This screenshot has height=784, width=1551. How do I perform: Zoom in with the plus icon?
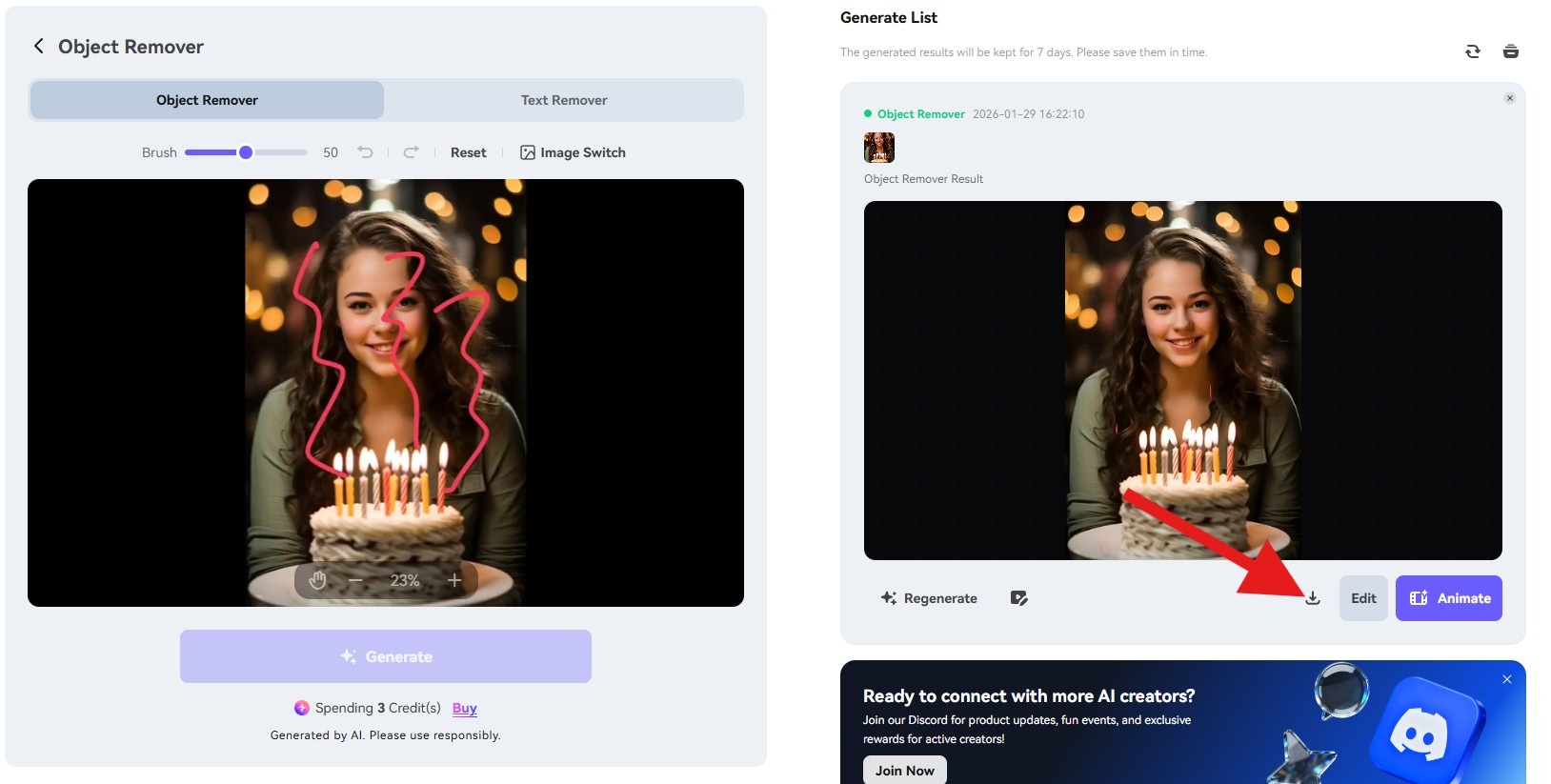pos(454,580)
